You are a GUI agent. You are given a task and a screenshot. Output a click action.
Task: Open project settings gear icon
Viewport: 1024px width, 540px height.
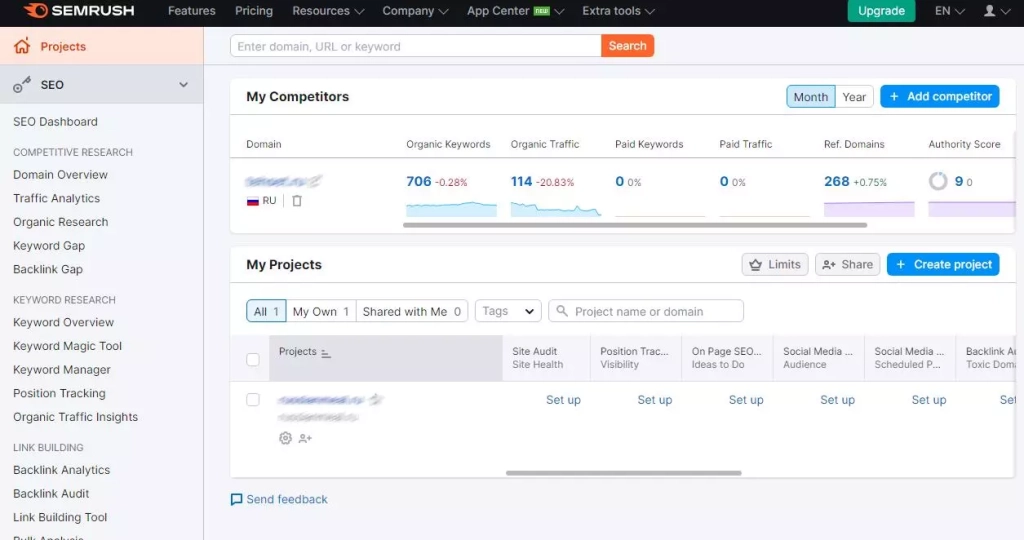coord(285,438)
